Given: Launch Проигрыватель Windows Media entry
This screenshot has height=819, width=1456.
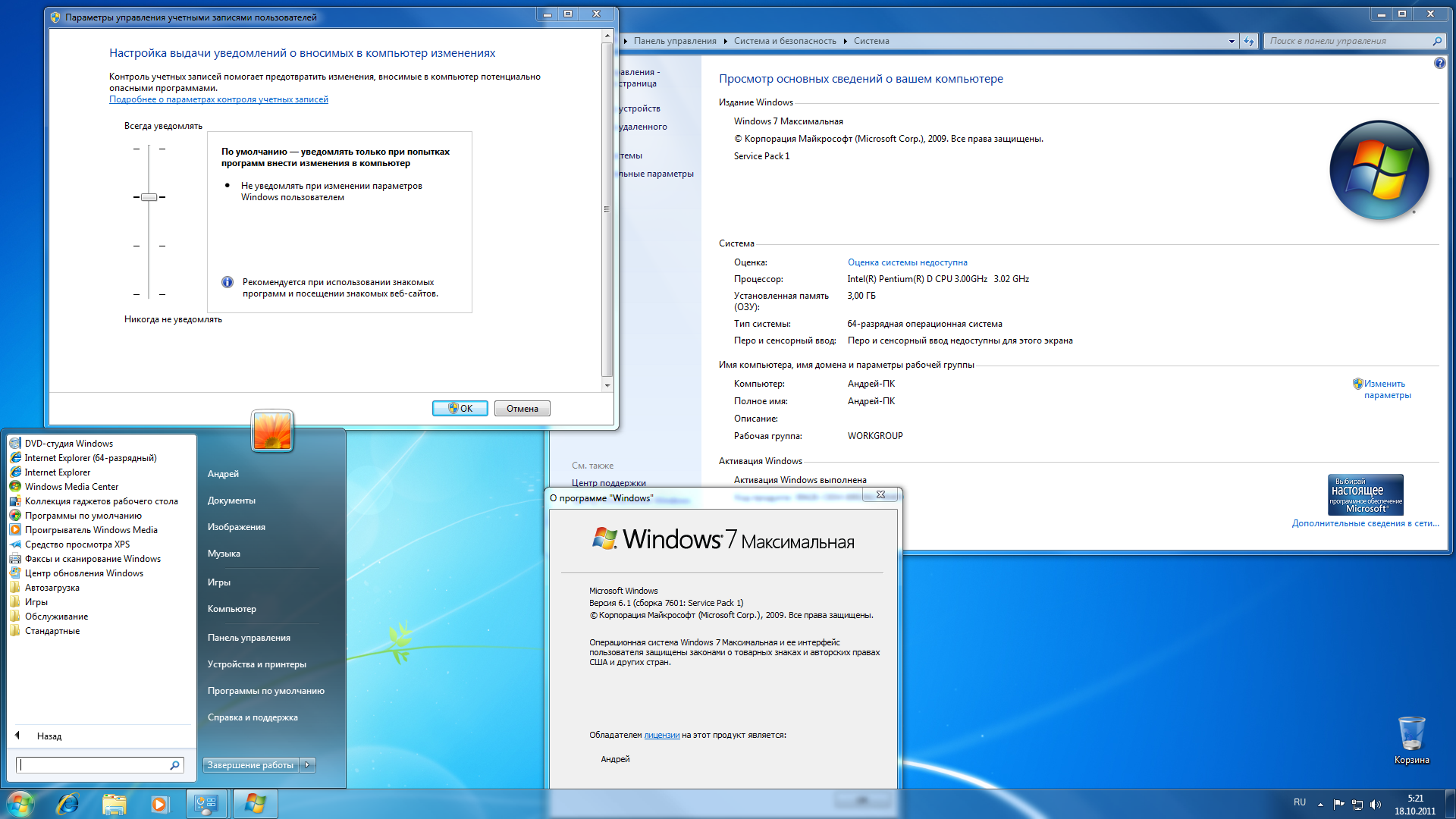Looking at the screenshot, I should click(91, 530).
